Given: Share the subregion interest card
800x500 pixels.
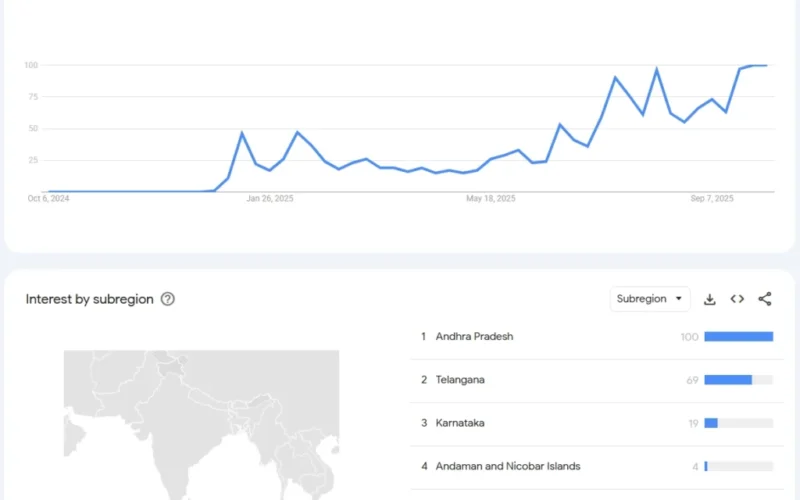Looking at the screenshot, I should pyautogui.click(x=765, y=299).
